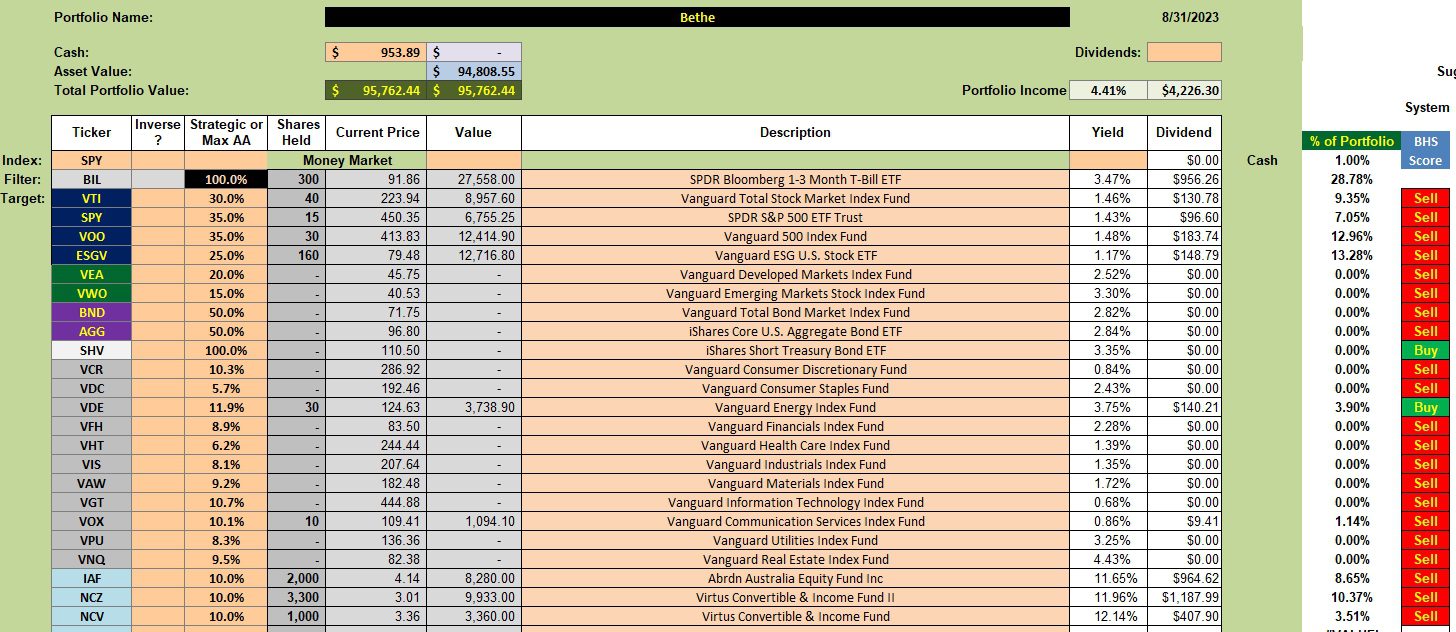Select the ESGV ticker cell
Image resolution: width=1456 pixels, height=632 pixels.
click(92, 255)
